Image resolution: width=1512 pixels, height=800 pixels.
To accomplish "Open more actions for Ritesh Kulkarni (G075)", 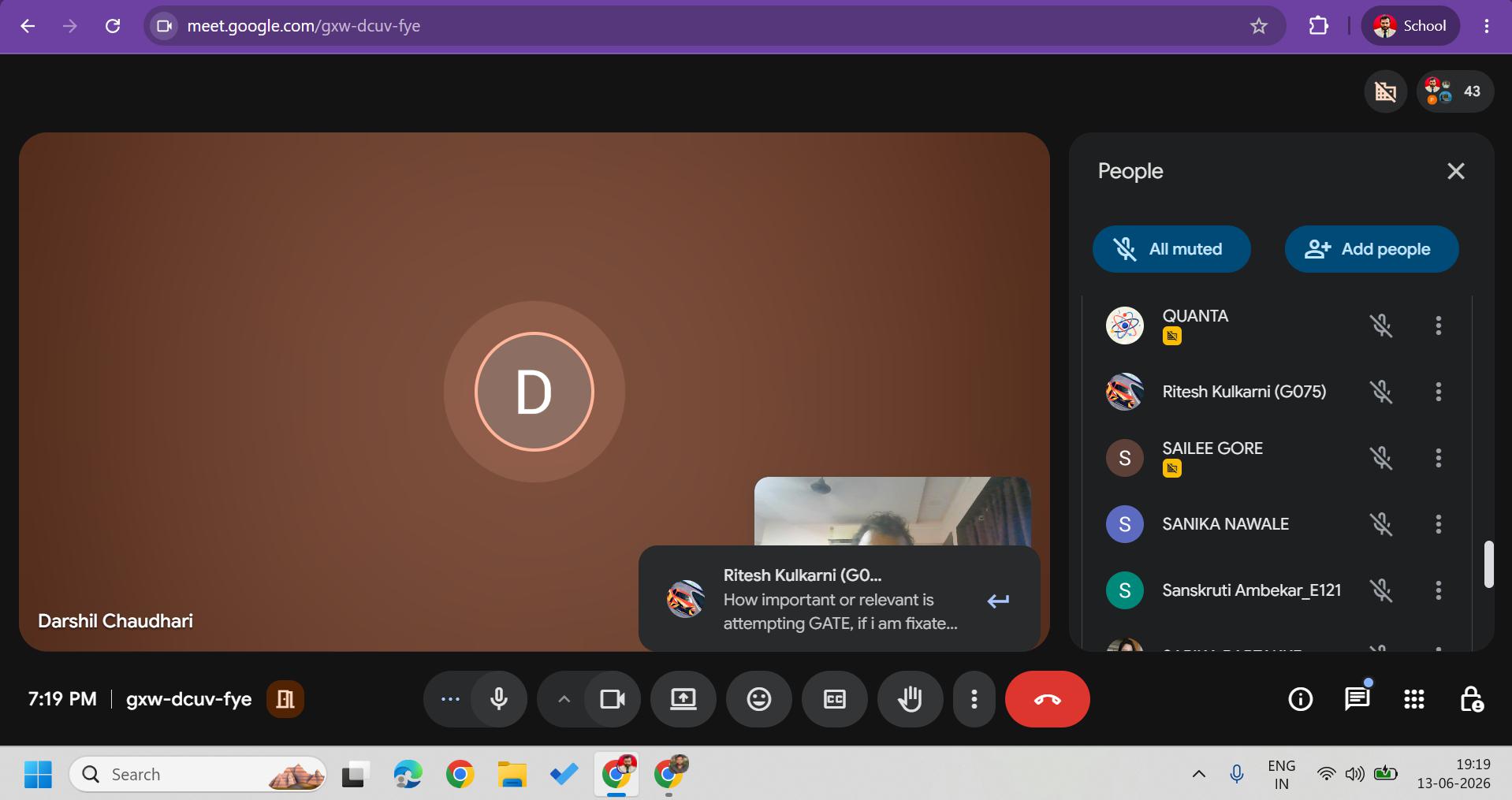I will coord(1439,392).
